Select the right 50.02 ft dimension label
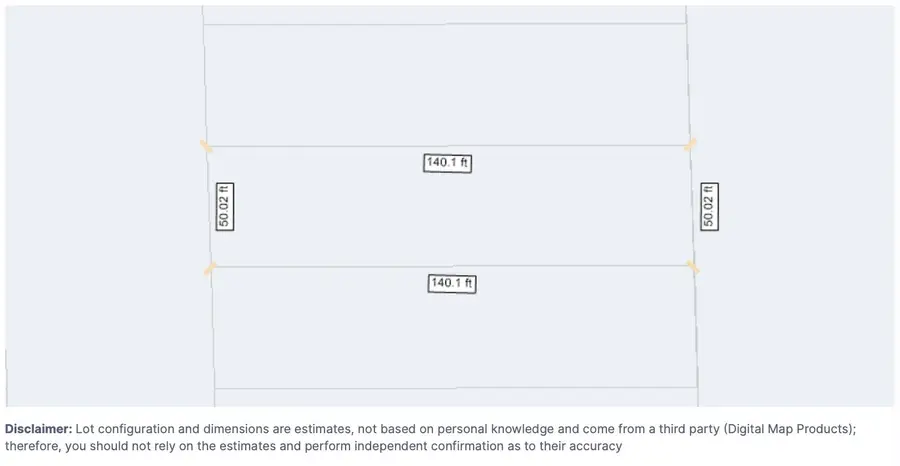The height and width of the screenshot is (466, 900). (x=709, y=207)
